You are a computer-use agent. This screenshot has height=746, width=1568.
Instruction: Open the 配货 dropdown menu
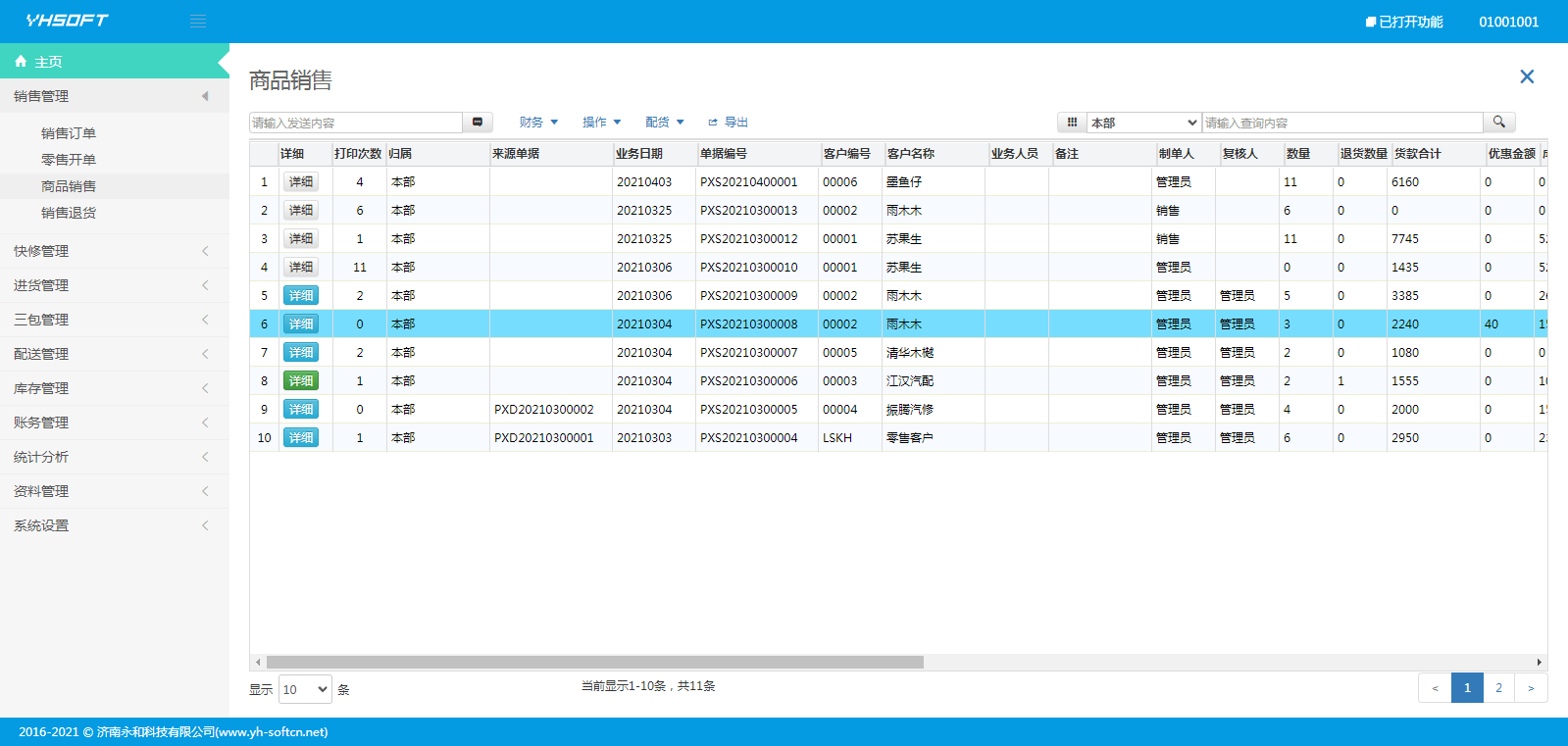(664, 123)
